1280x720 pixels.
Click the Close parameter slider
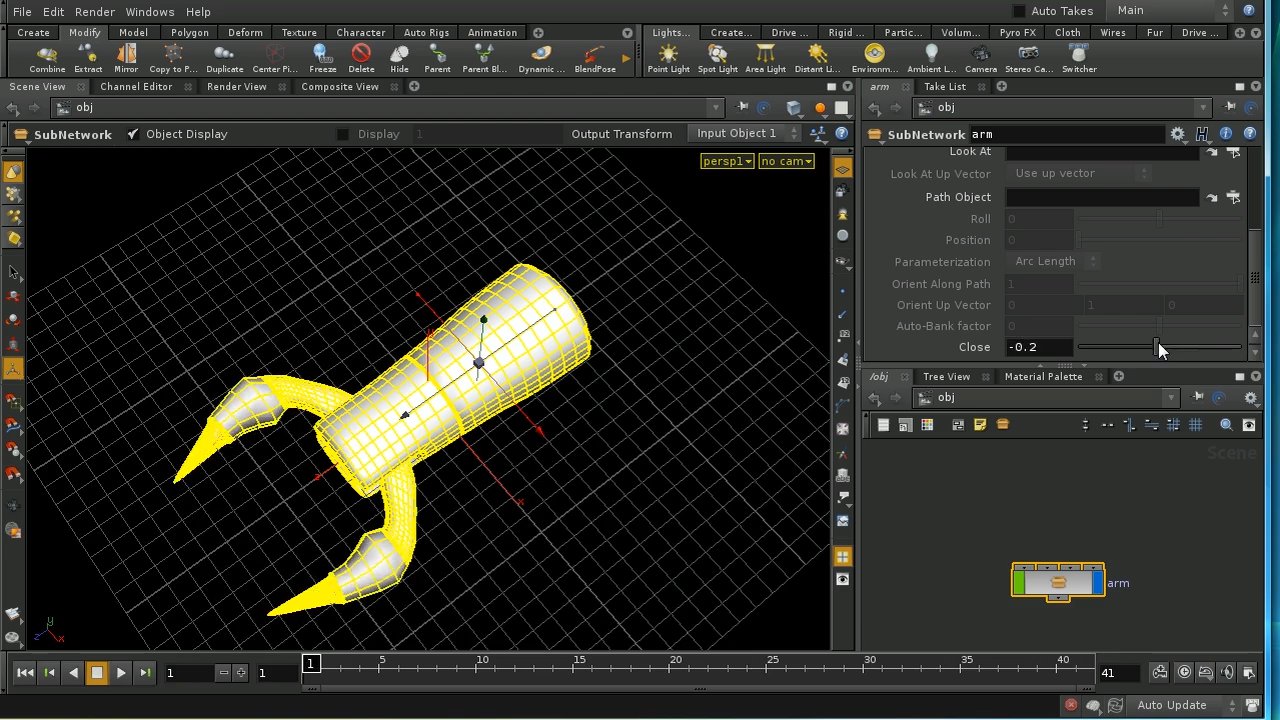tap(1158, 347)
